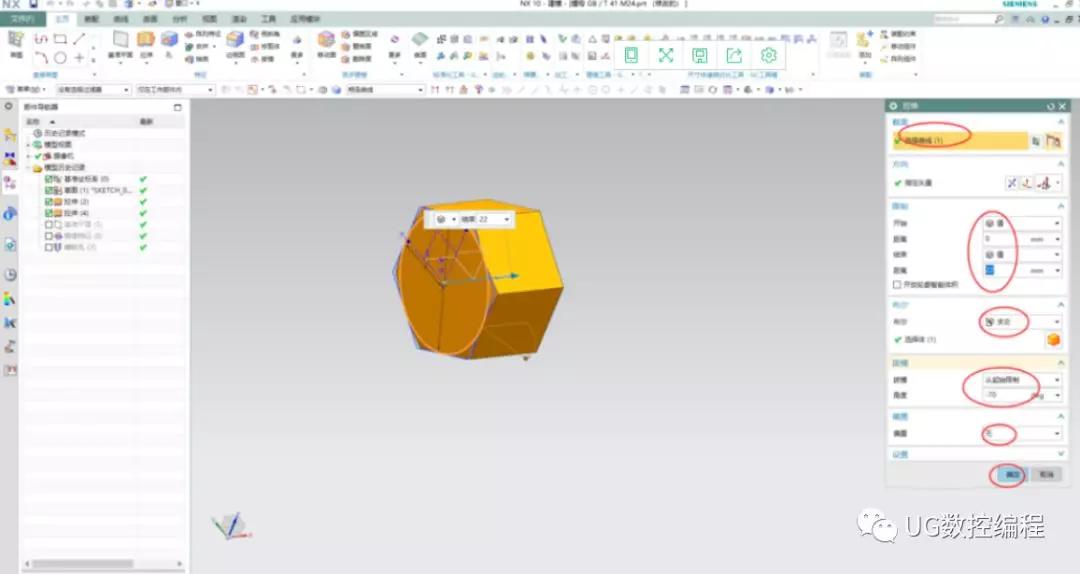Image resolution: width=1080 pixels, height=574 pixels.
Task: Click the gear settings overlay icon
Action: (x=769, y=55)
